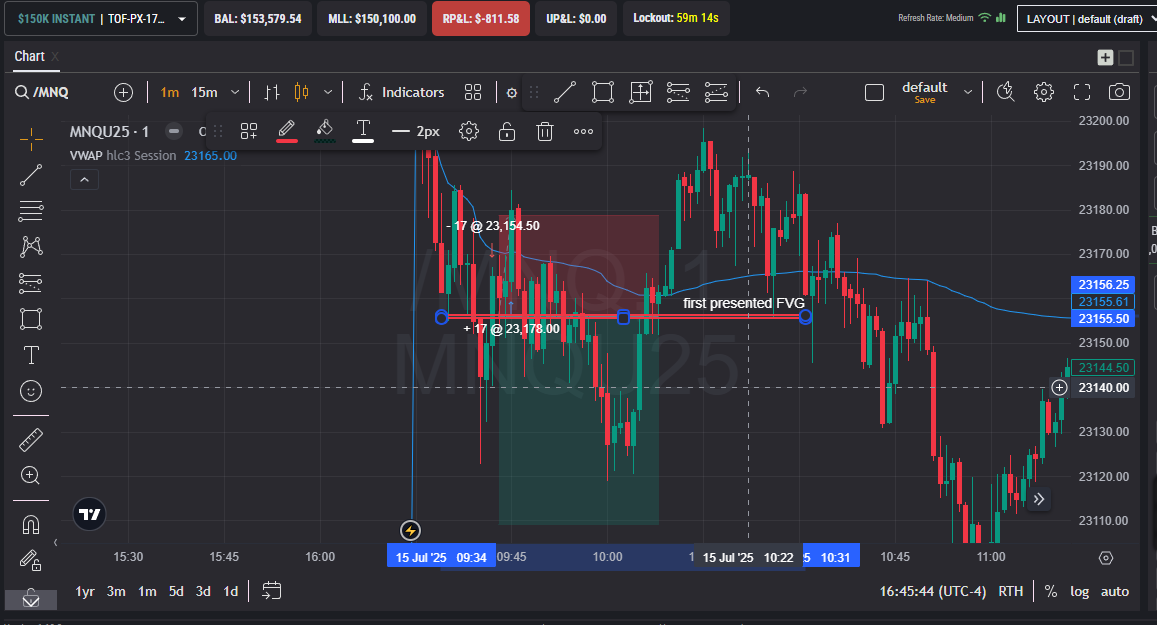Screen dimensions: 1157x625
Task: Toggle lock all drawings in sidebar
Action: coord(31,598)
